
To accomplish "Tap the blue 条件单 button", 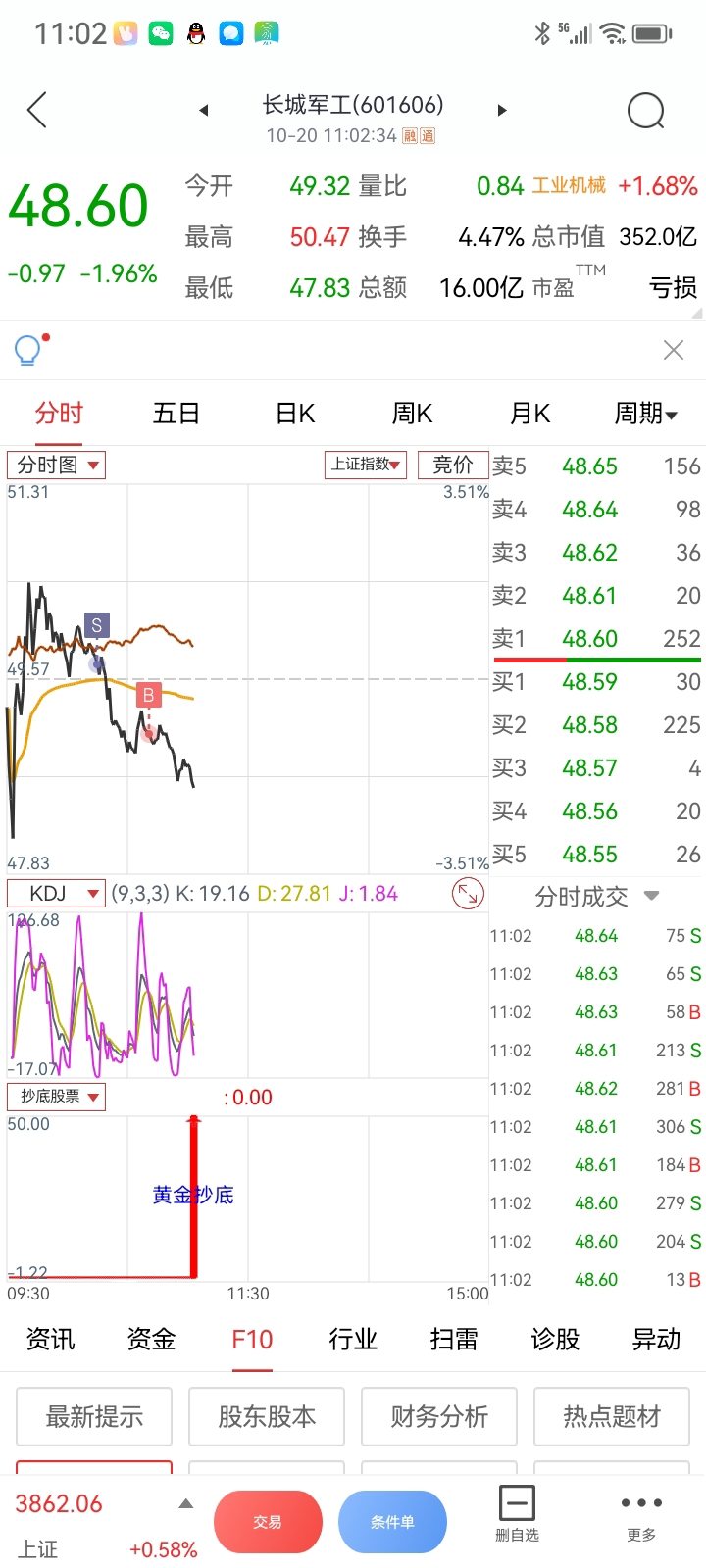I will coord(392,1522).
